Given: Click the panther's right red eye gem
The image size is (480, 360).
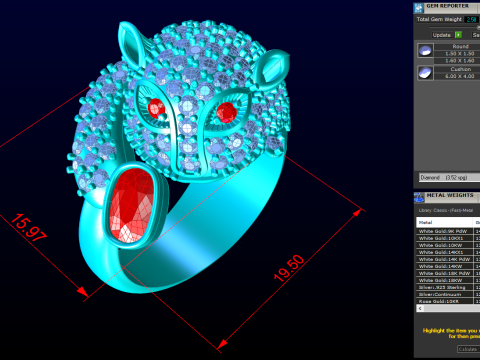Looking at the screenshot, I should 226,112.
